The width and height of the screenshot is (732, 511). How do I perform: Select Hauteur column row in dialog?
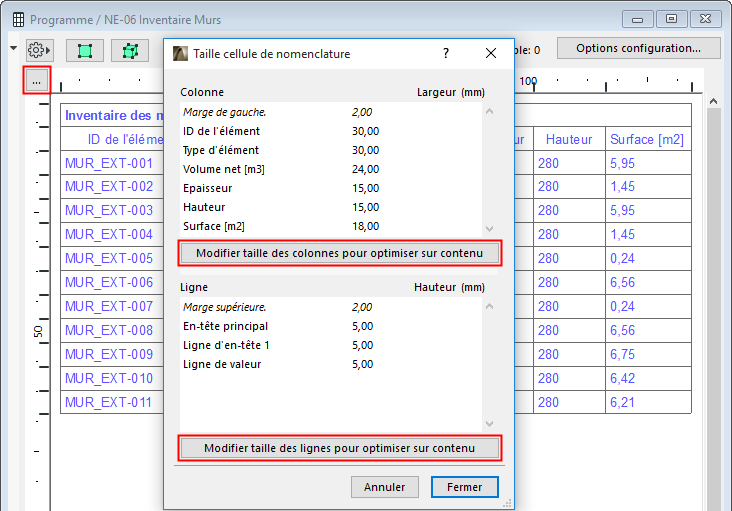(x=331, y=207)
